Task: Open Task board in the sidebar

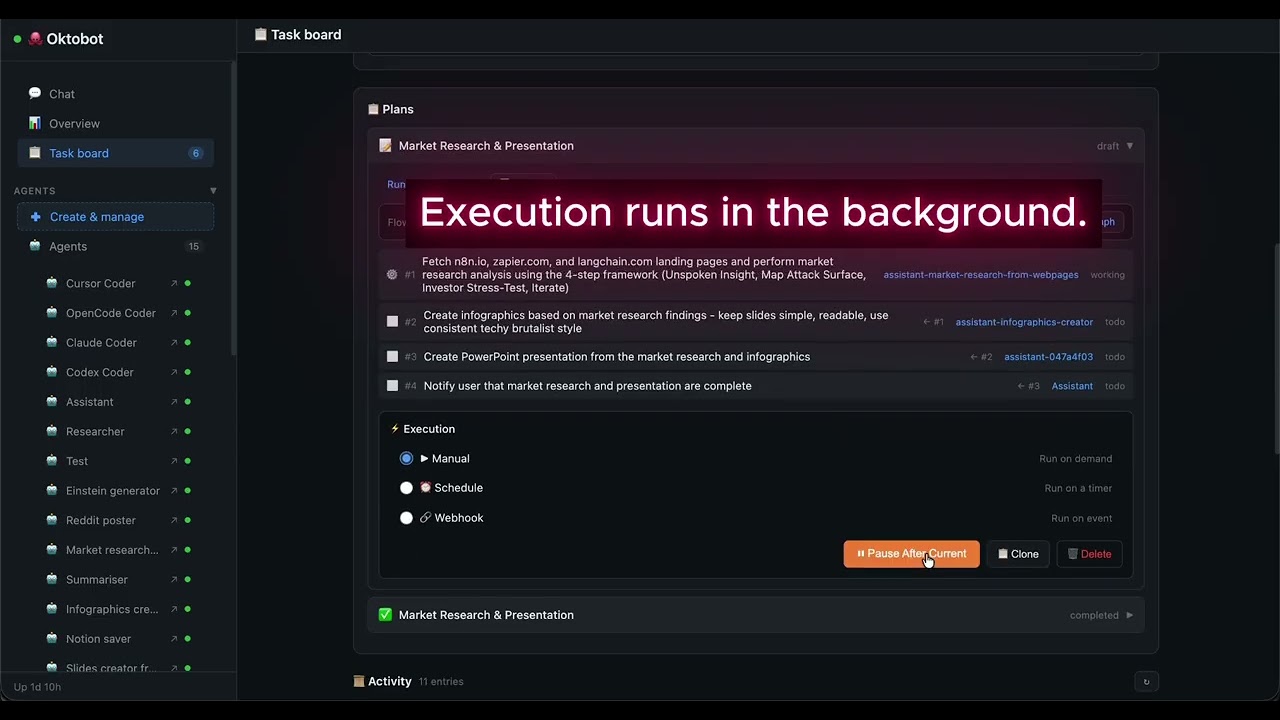Action: point(115,153)
